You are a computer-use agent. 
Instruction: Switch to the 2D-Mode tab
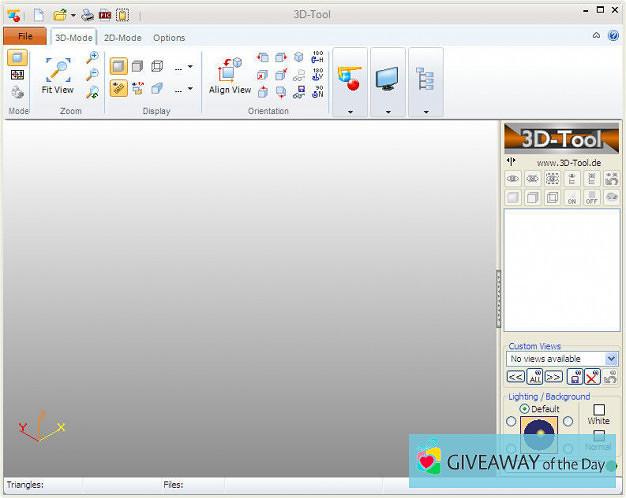123,38
